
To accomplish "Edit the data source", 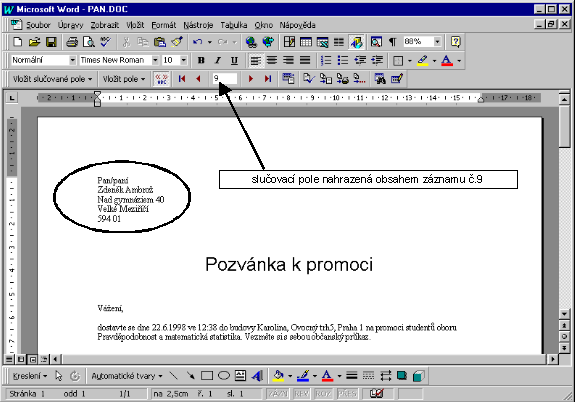I will (397, 79).
